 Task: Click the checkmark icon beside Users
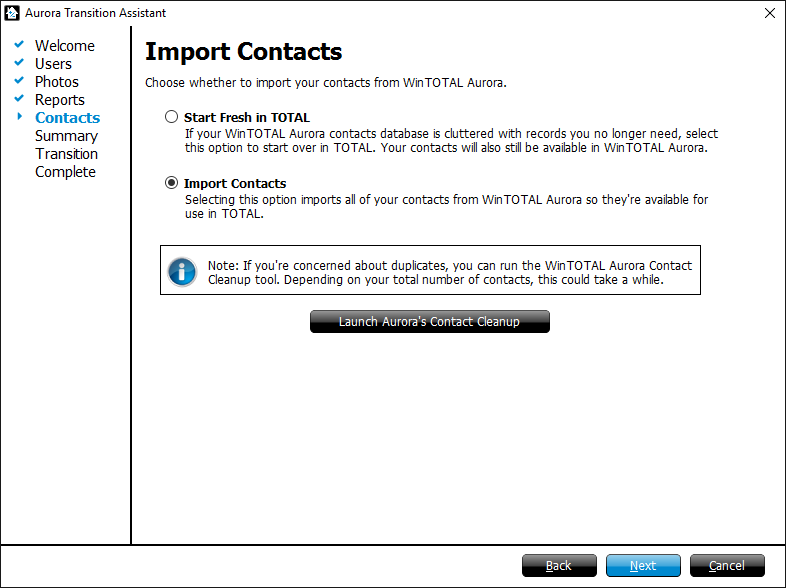19,63
